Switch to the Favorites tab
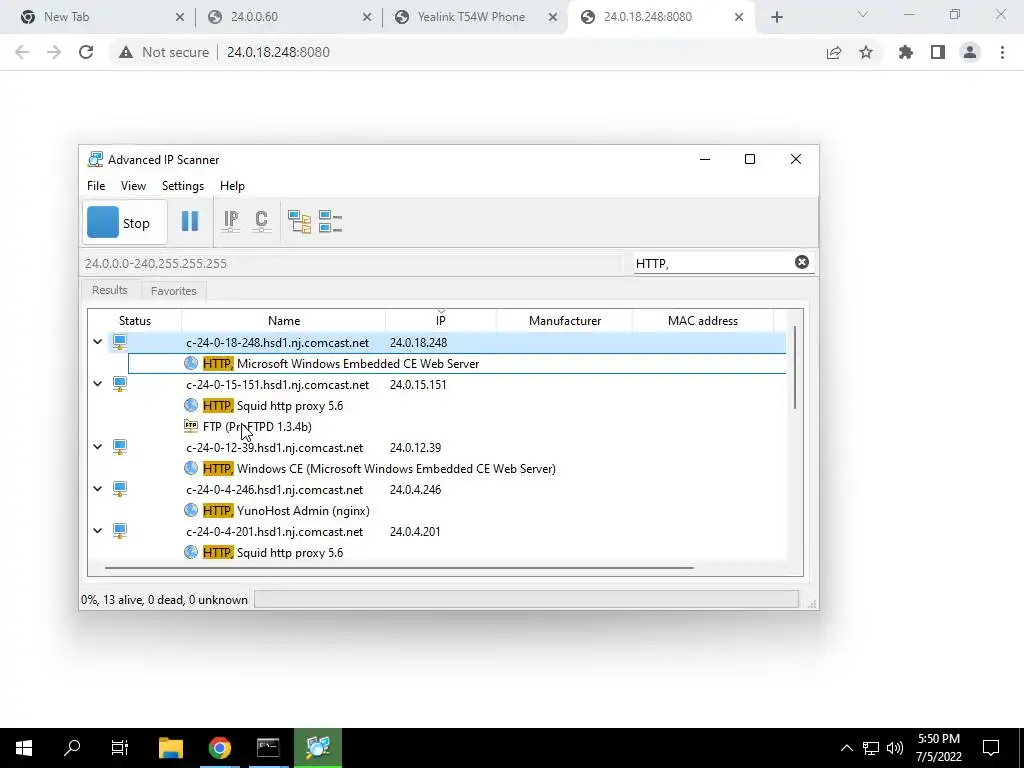 tap(174, 291)
